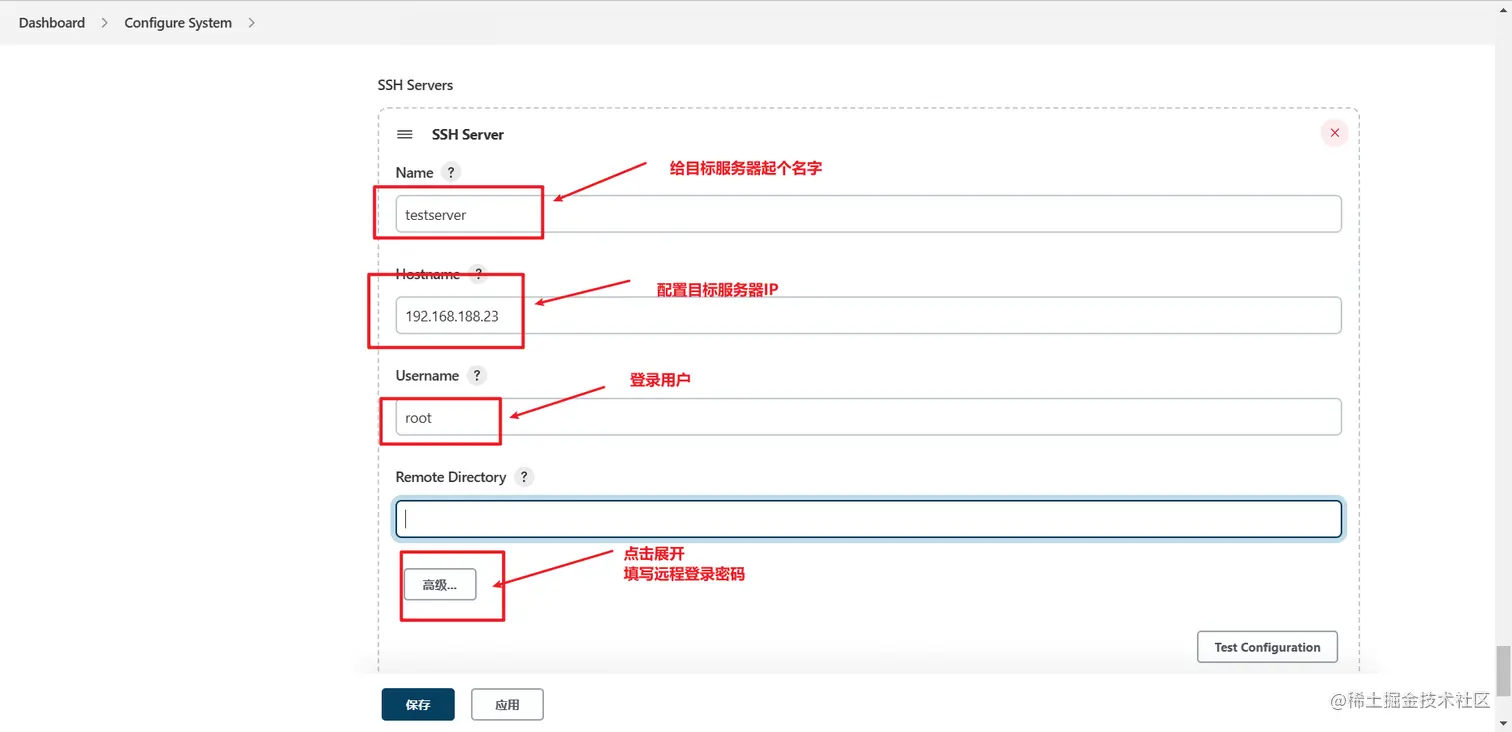Focus the Username field containing root
The height and width of the screenshot is (732, 1512).
click(868, 417)
